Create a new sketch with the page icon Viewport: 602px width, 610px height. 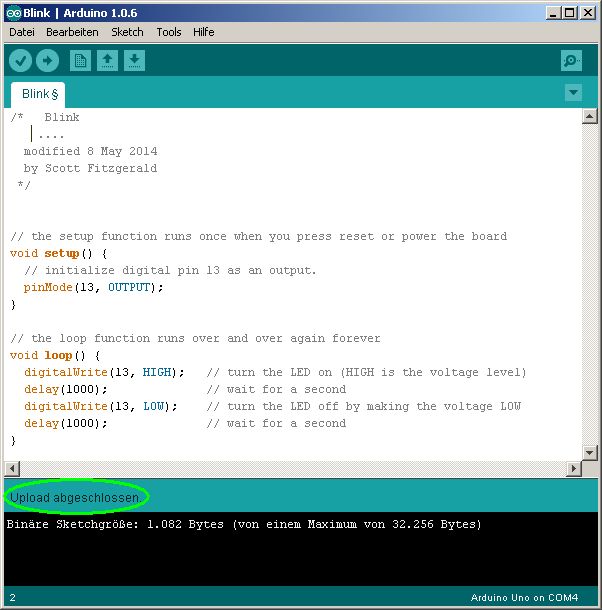(x=81, y=60)
